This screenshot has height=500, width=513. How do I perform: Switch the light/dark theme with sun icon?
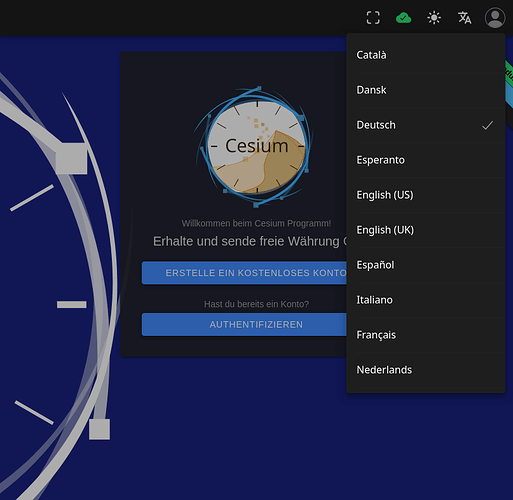(x=434, y=18)
